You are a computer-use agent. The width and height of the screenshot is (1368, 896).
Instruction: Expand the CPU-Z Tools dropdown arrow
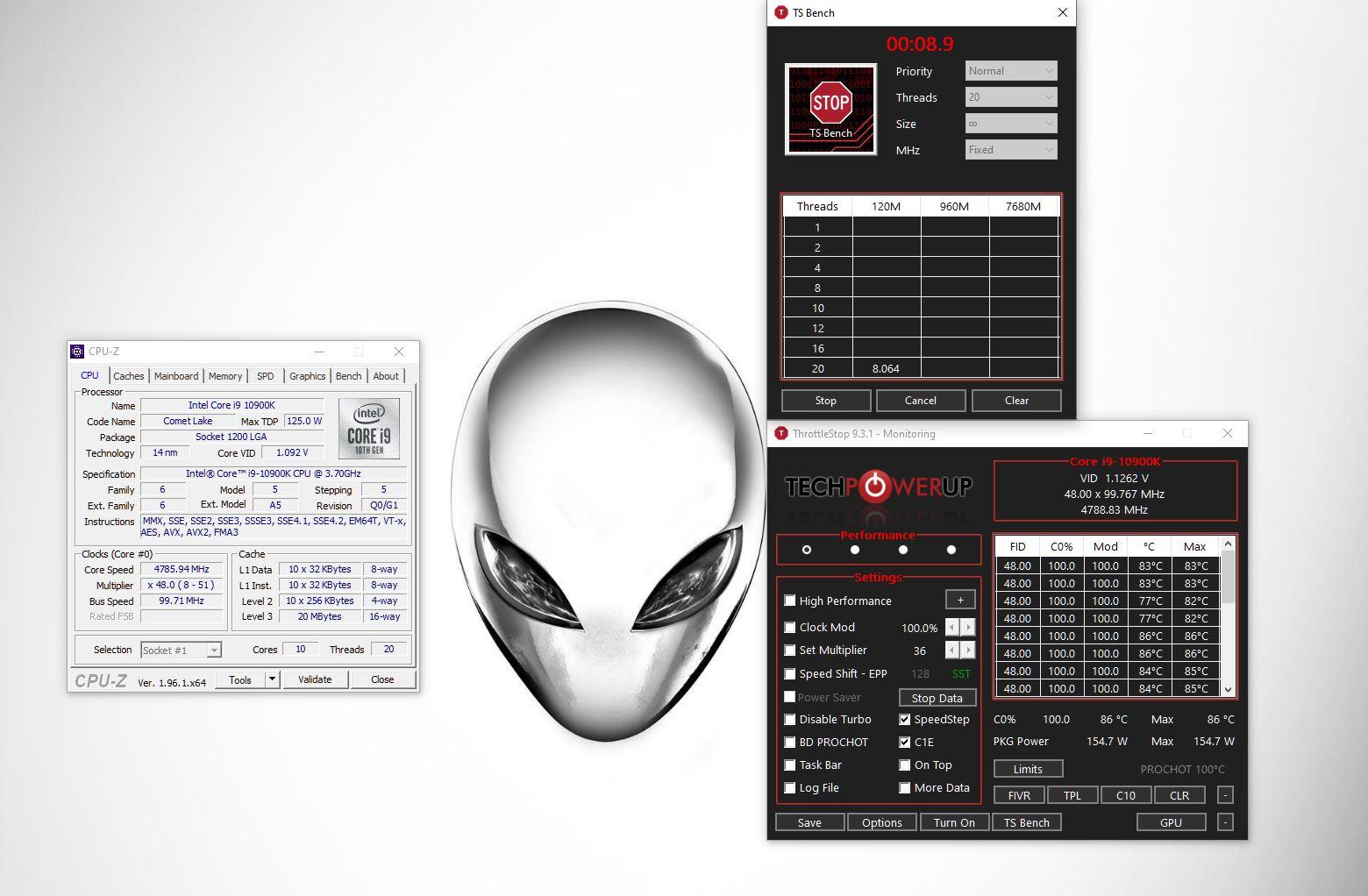pos(272,679)
